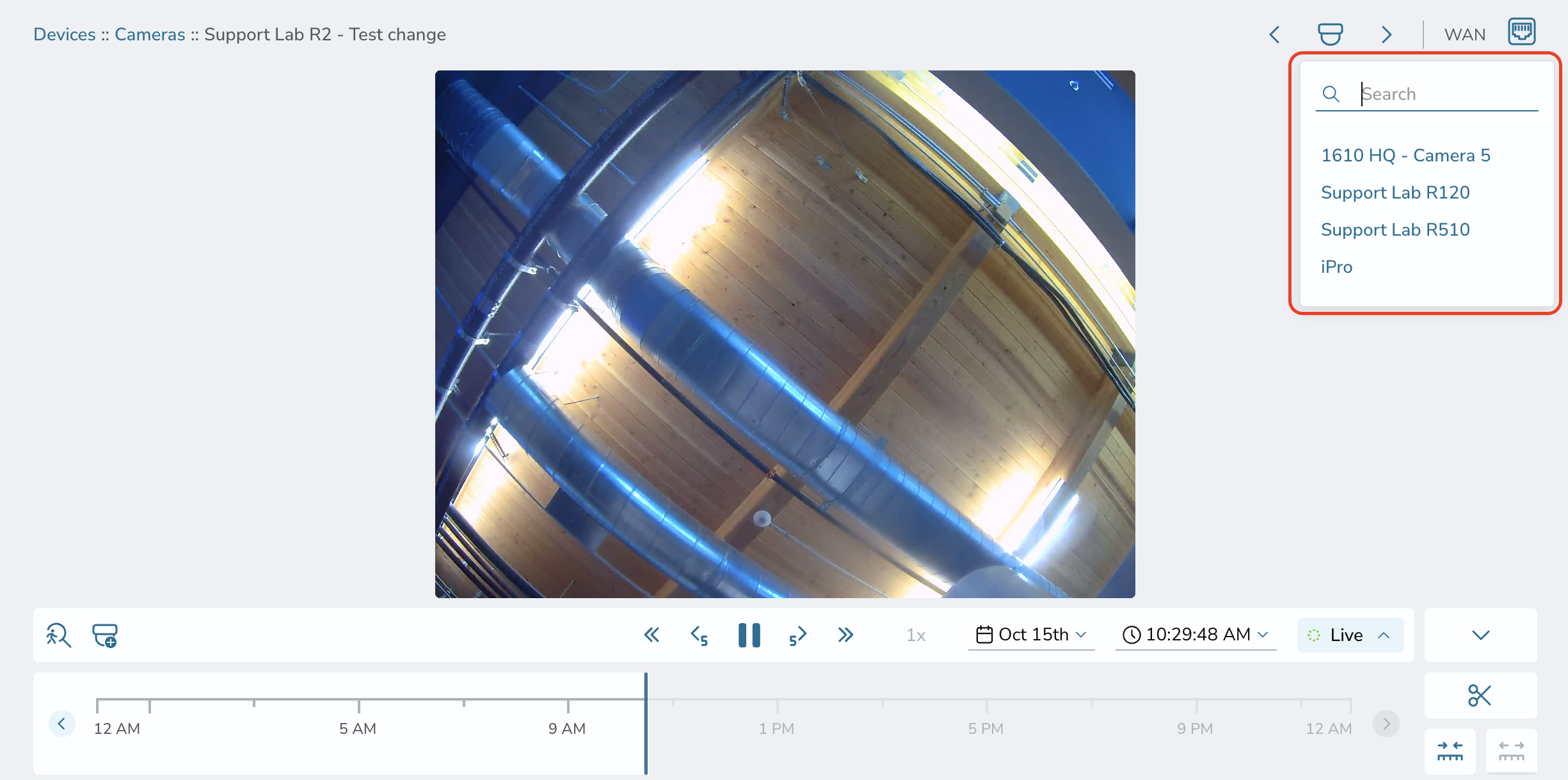Open the Devices breadcrumb link
Viewport: 1568px width, 780px height.
pyautogui.click(x=64, y=34)
